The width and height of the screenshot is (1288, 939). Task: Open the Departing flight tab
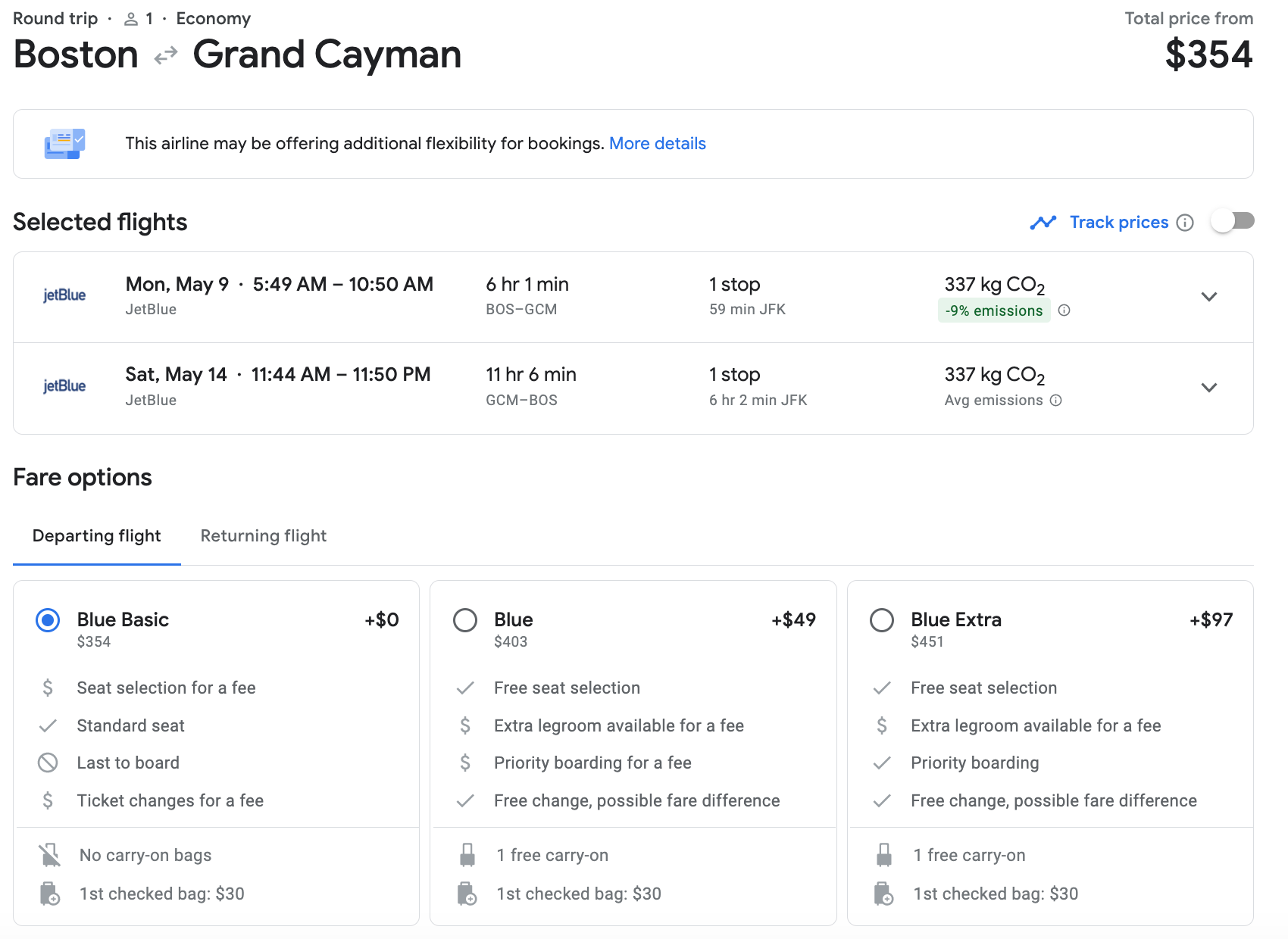[x=97, y=536]
